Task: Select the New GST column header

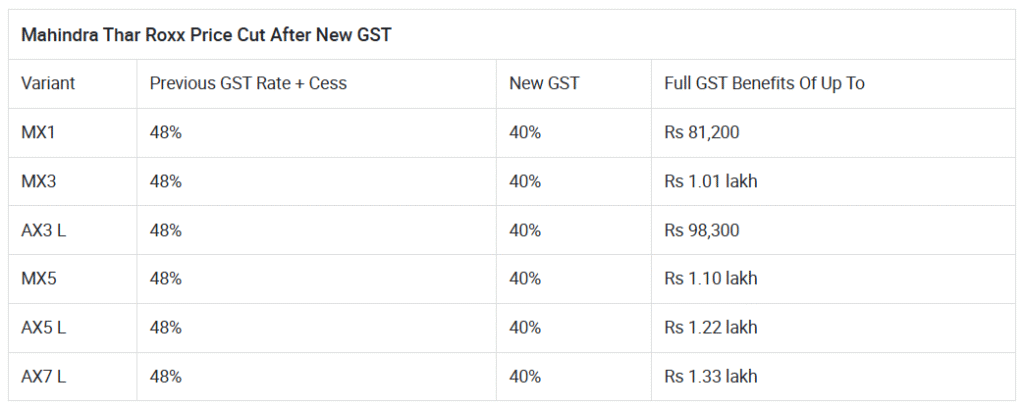Action: pos(544,84)
